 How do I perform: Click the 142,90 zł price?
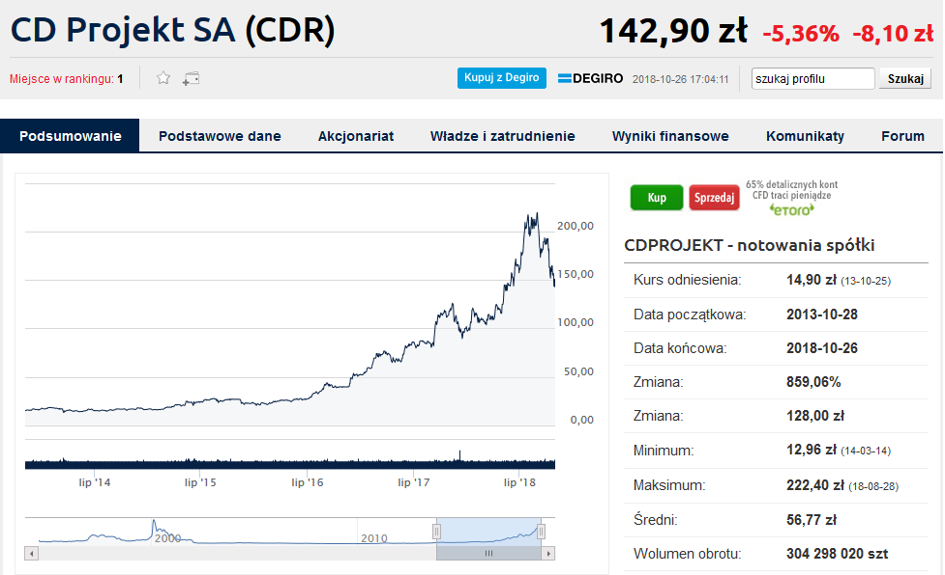[x=673, y=31]
